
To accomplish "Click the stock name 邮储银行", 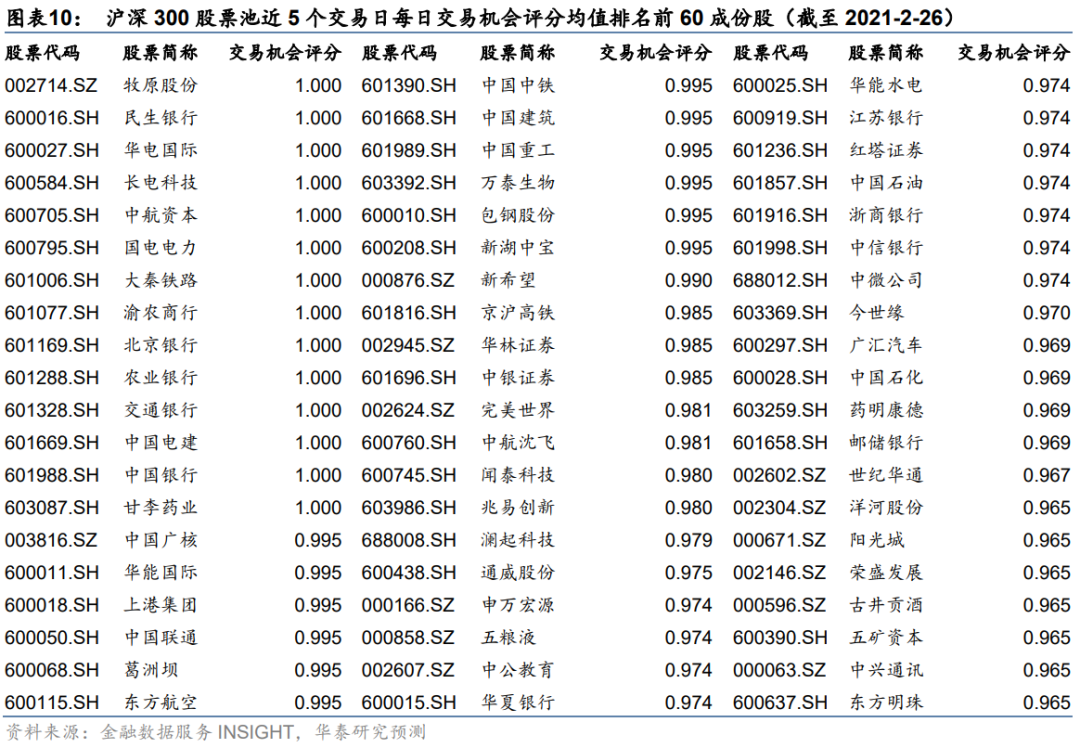I will 886,442.
